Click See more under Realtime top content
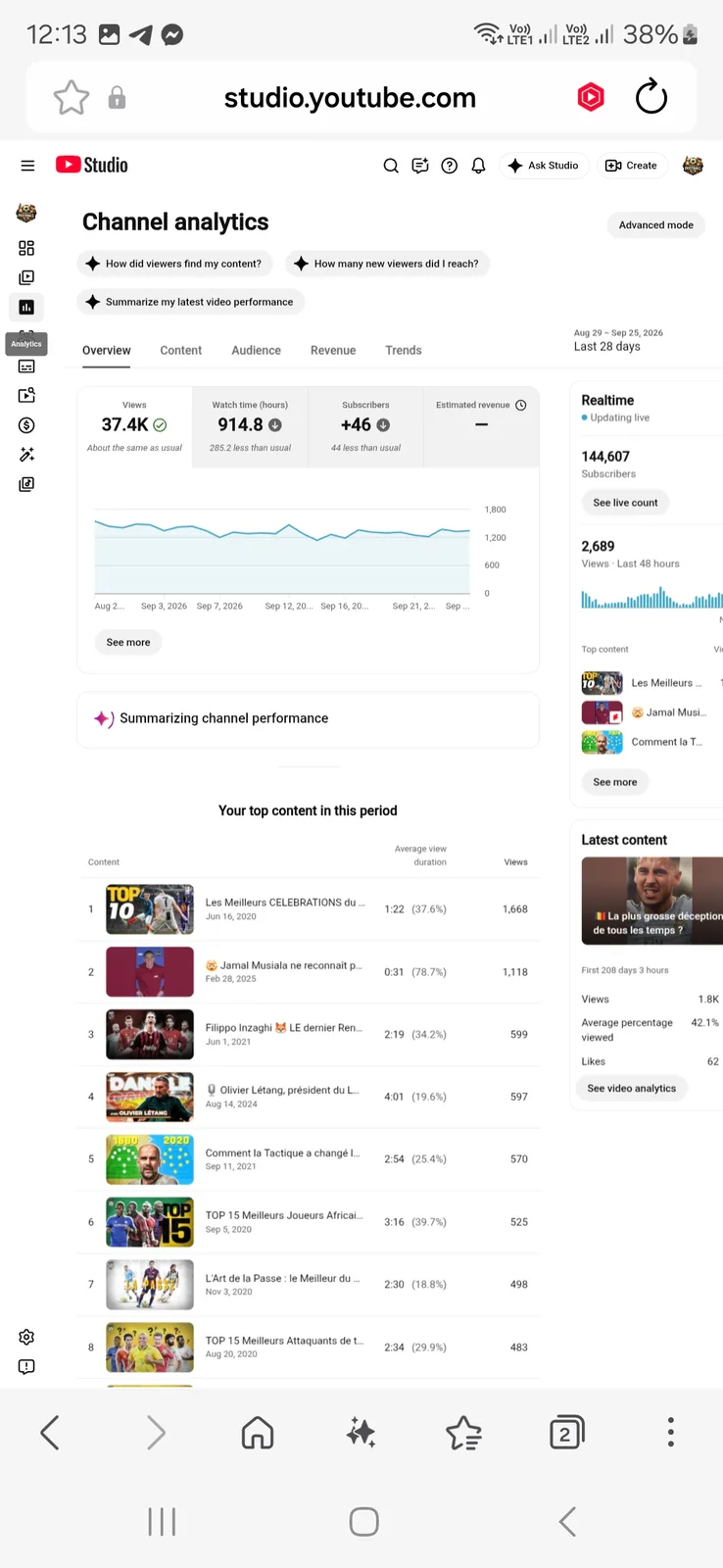 (615, 782)
